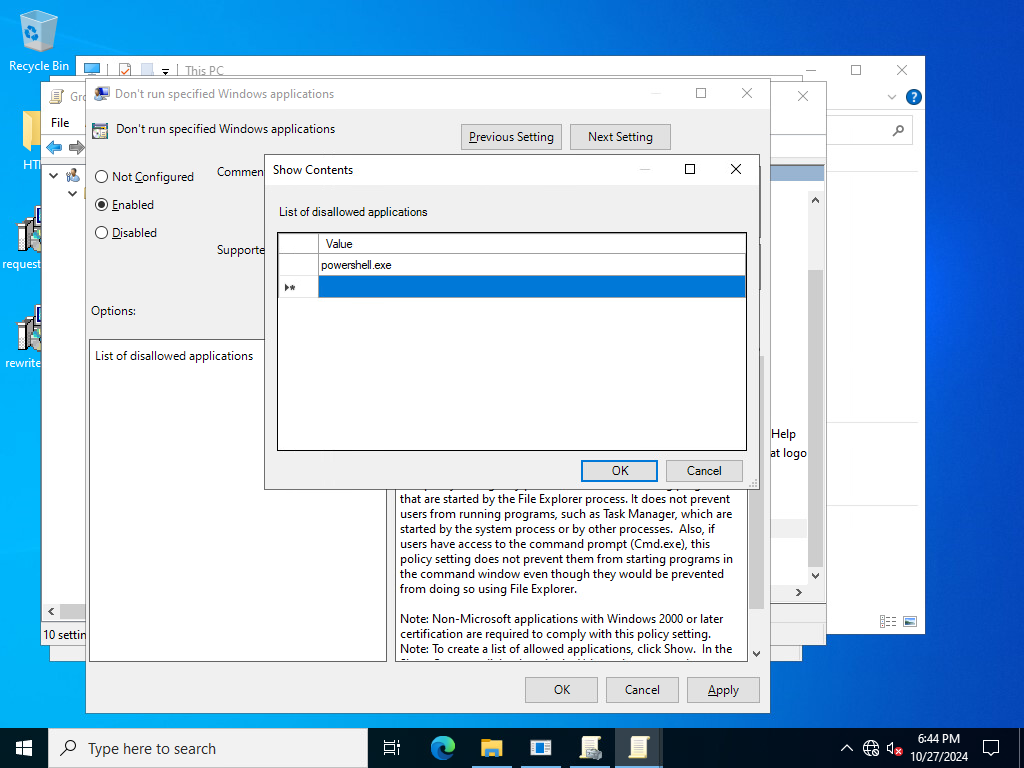Select the powershell.exe value cell
The width and height of the screenshot is (1024, 768).
pyautogui.click(x=532, y=265)
